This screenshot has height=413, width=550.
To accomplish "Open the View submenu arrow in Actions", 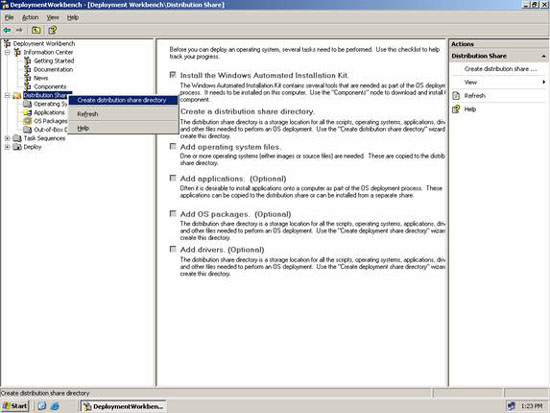I will click(x=544, y=82).
